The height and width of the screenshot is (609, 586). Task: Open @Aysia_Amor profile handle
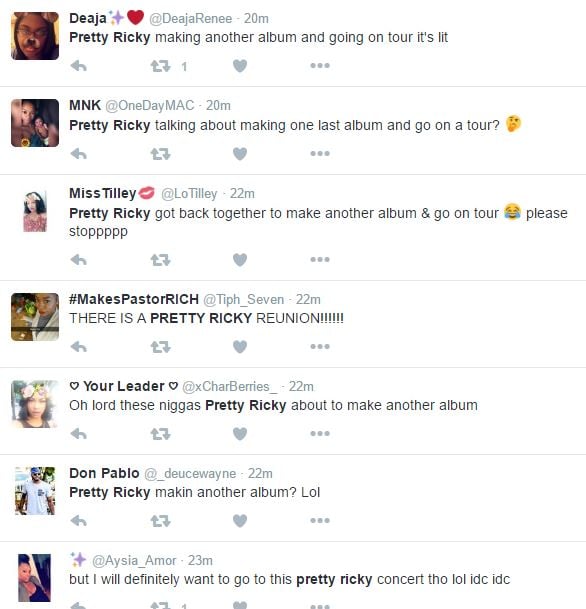point(134,560)
